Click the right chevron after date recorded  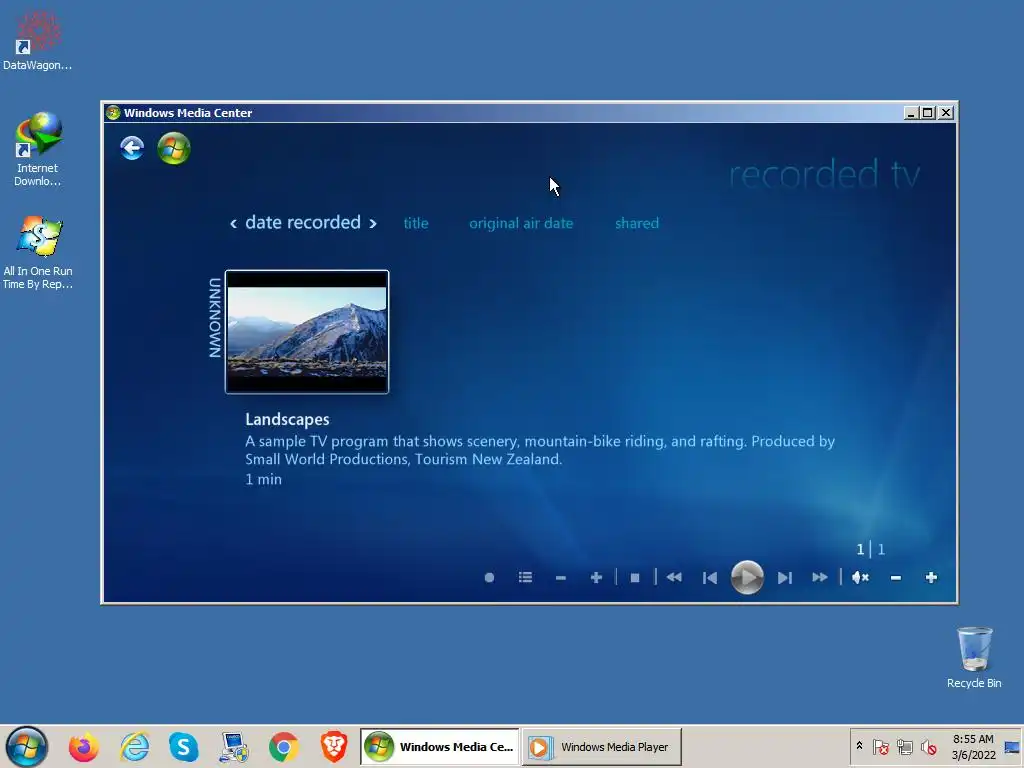373,224
